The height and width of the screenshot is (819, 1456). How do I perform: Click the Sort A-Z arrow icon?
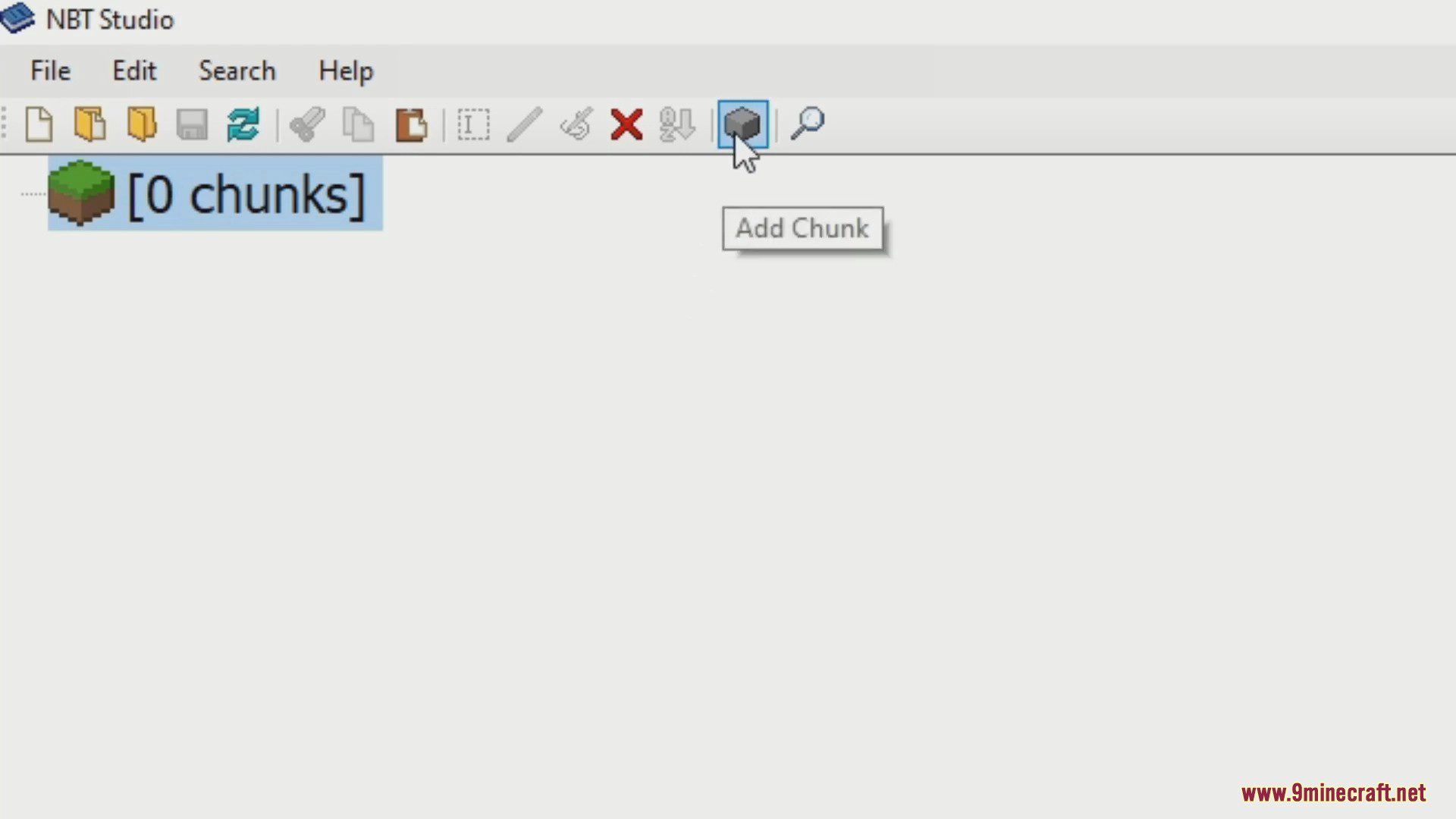click(x=676, y=124)
